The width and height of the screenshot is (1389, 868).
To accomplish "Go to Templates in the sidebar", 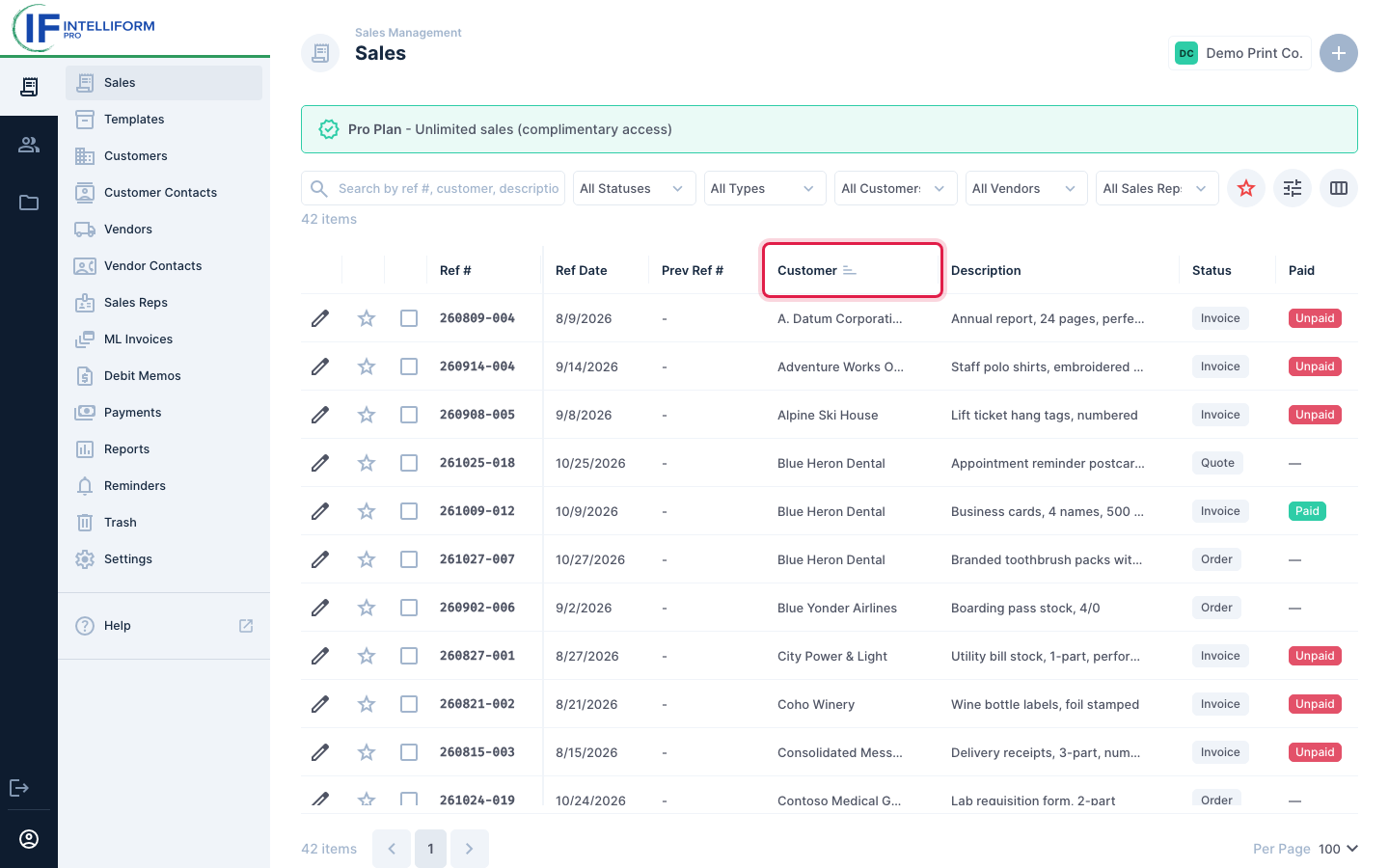I will coord(164,120).
